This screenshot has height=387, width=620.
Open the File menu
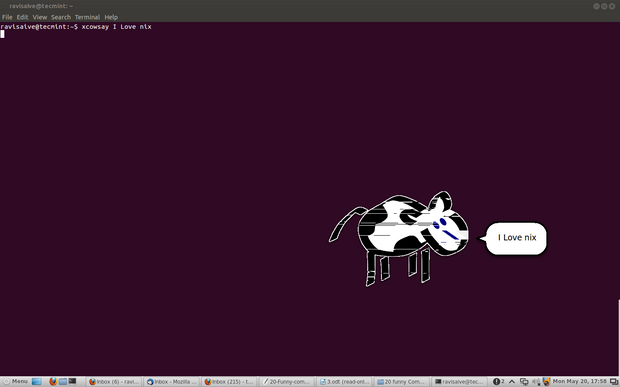(7, 17)
